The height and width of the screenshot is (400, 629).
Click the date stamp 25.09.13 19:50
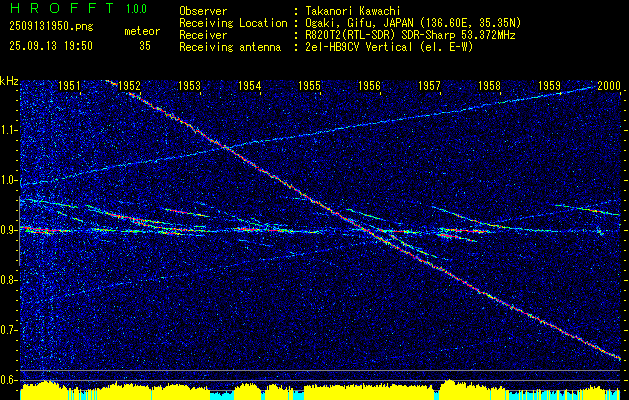click(51, 46)
